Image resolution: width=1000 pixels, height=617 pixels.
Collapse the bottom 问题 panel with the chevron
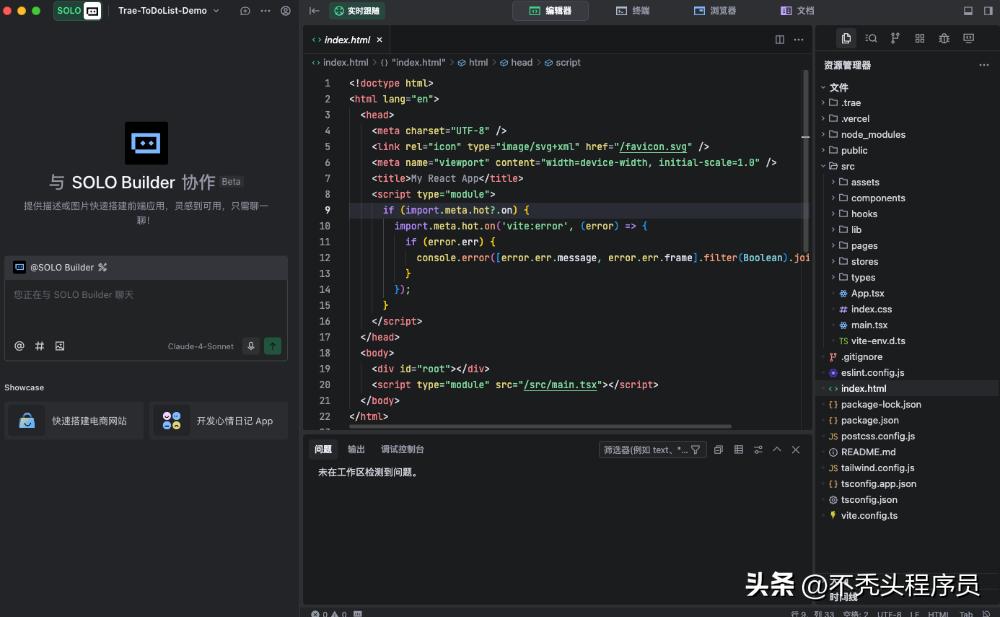tap(777, 449)
